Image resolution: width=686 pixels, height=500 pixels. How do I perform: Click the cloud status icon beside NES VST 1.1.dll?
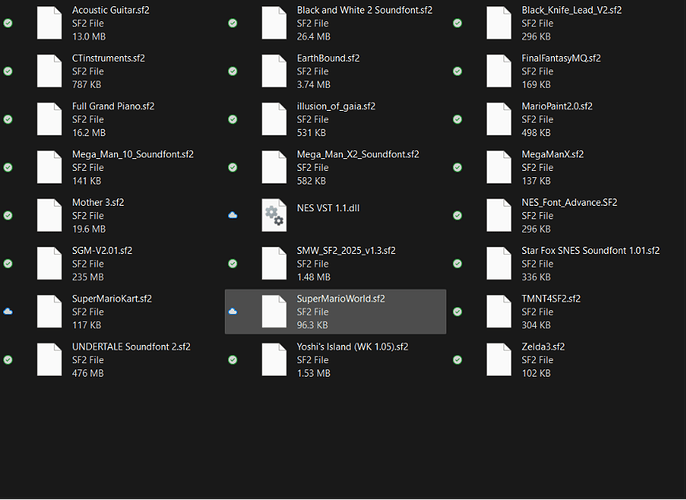click(233, 215)
